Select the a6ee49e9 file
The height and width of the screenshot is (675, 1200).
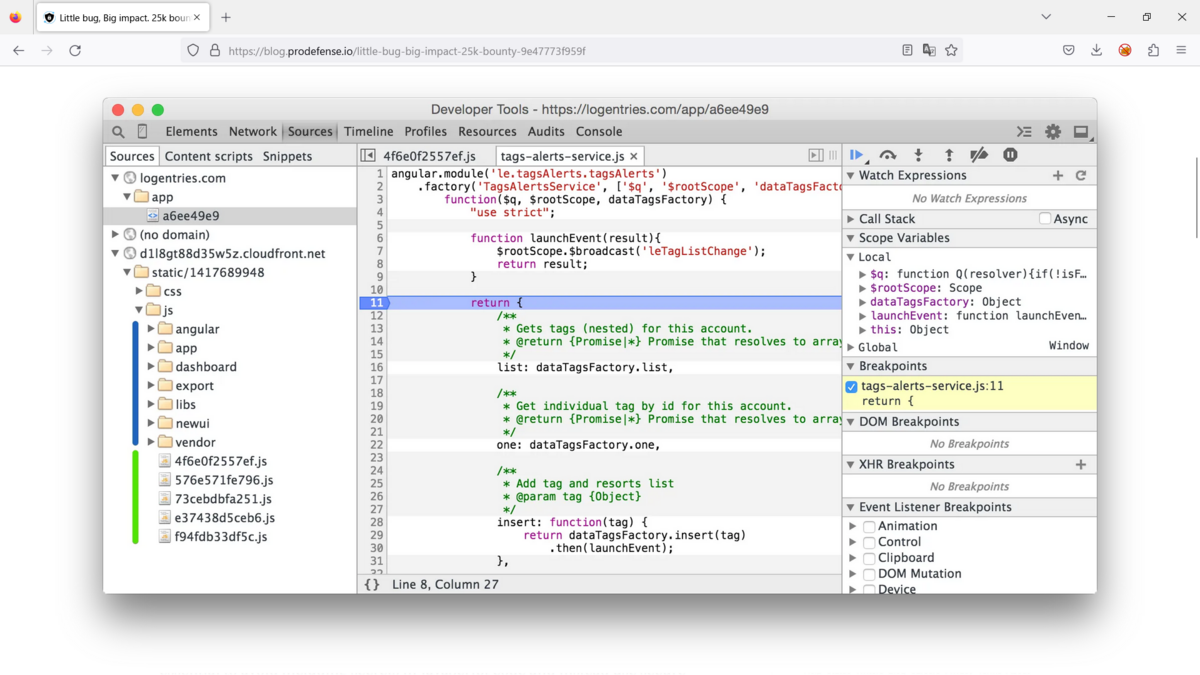click(191, 215)
